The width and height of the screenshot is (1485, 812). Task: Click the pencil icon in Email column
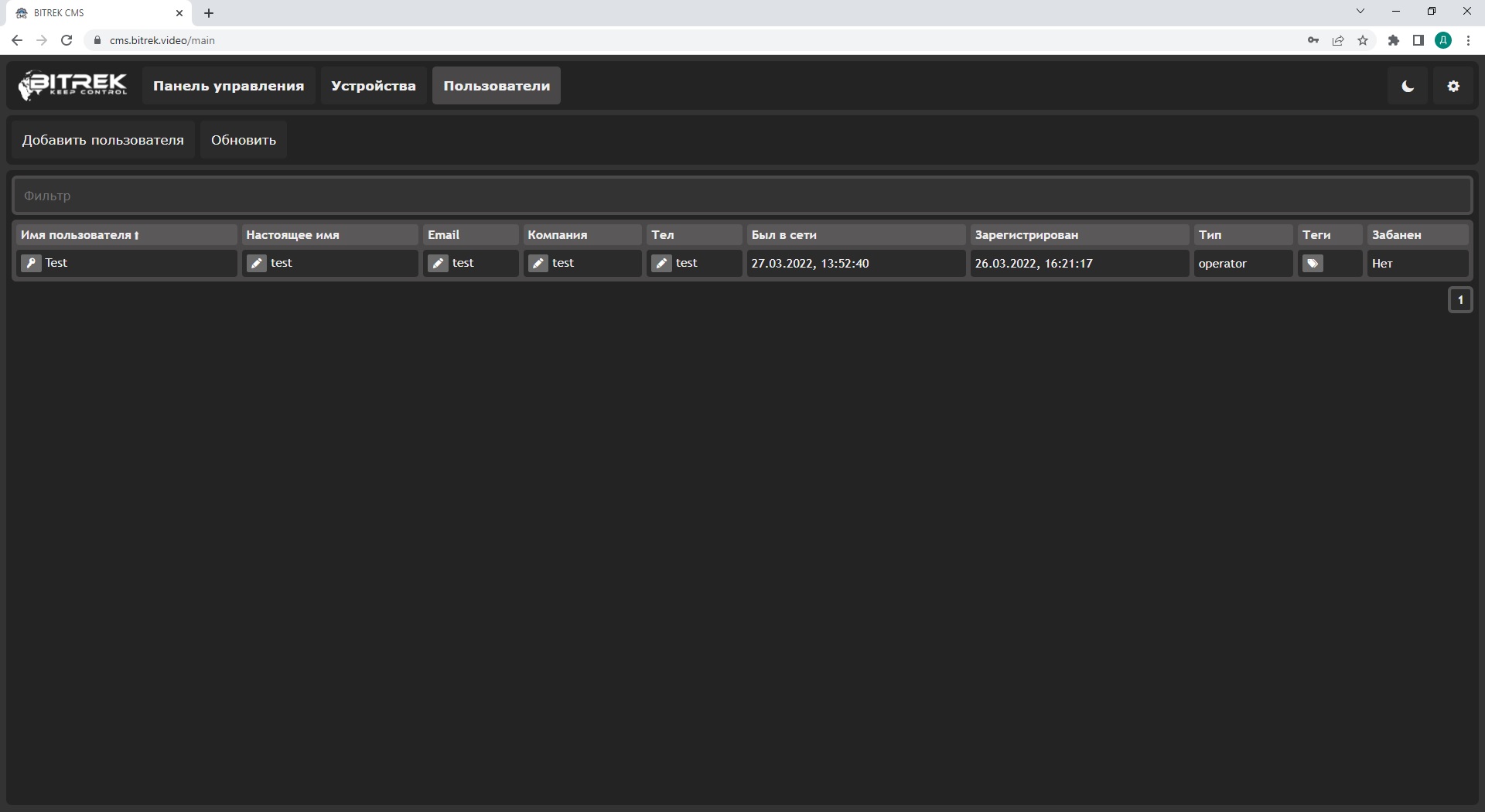[439, 264]
